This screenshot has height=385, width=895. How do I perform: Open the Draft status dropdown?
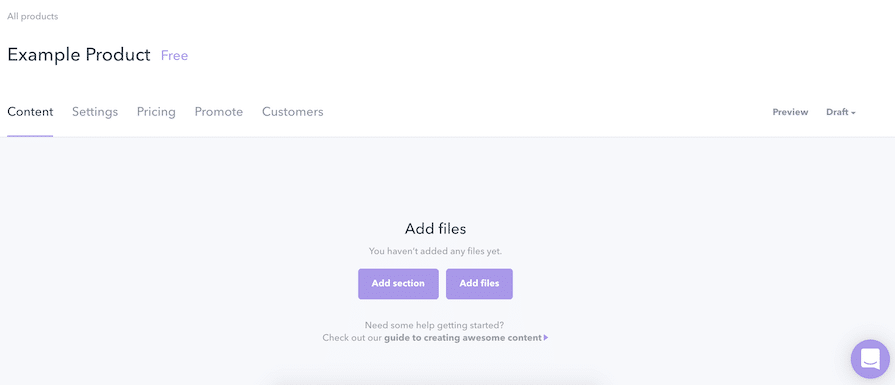tap(841, 112)
